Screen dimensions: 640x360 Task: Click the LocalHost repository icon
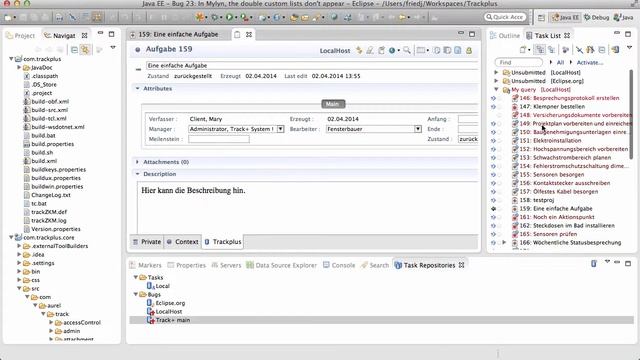(150, 311)
